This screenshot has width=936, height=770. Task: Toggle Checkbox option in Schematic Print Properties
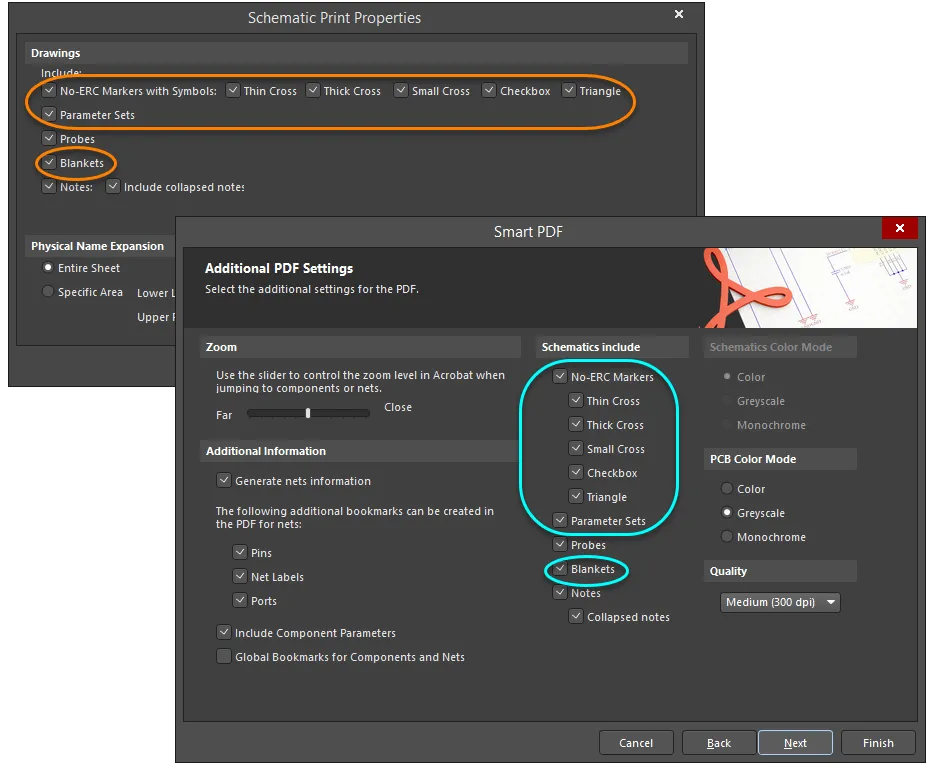click(489, 91)
